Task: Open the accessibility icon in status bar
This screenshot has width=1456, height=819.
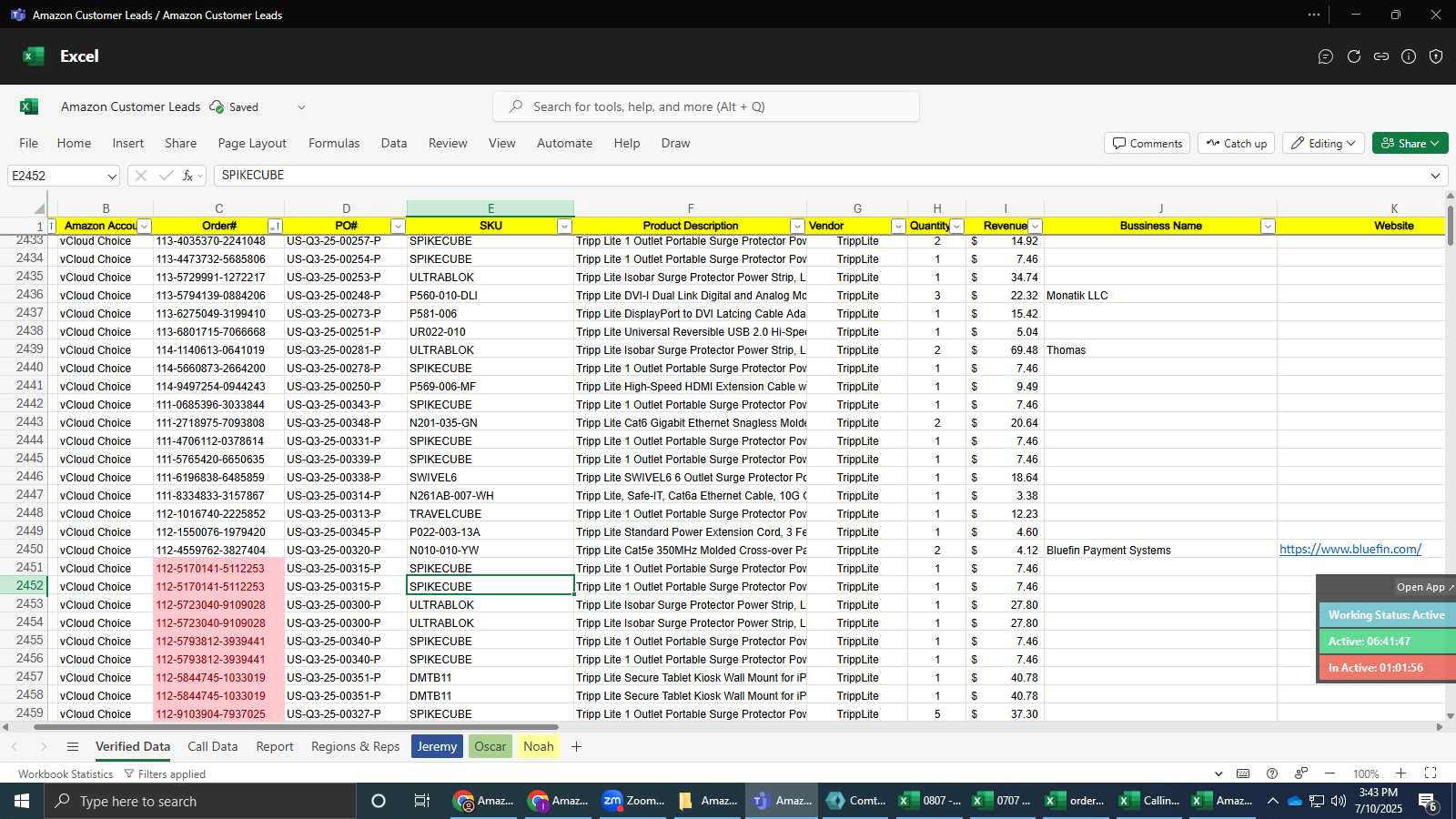Action: [1301, 773]
